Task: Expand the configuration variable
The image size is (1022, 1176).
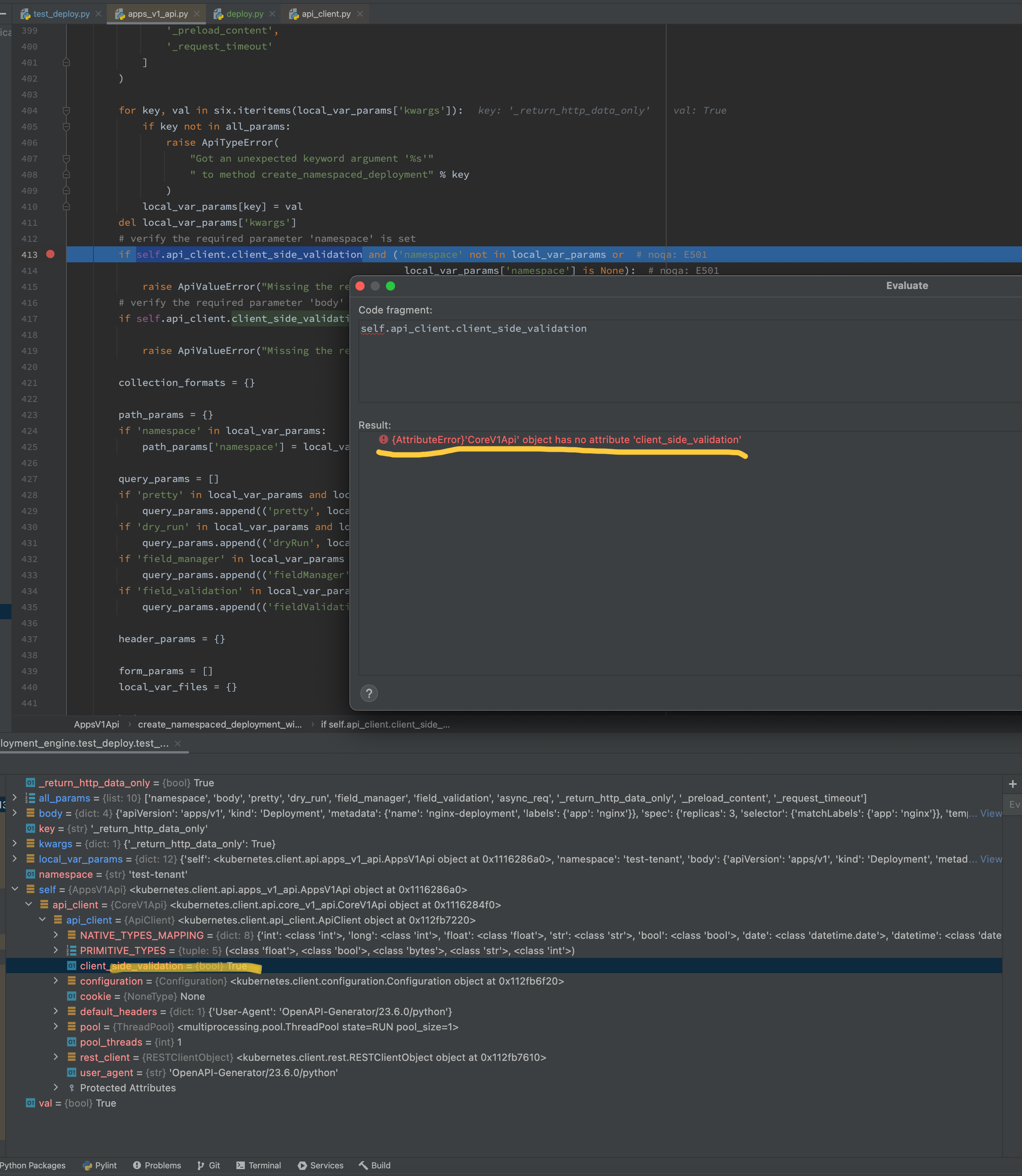Action: pyautogui.click(x=56, y=980)
